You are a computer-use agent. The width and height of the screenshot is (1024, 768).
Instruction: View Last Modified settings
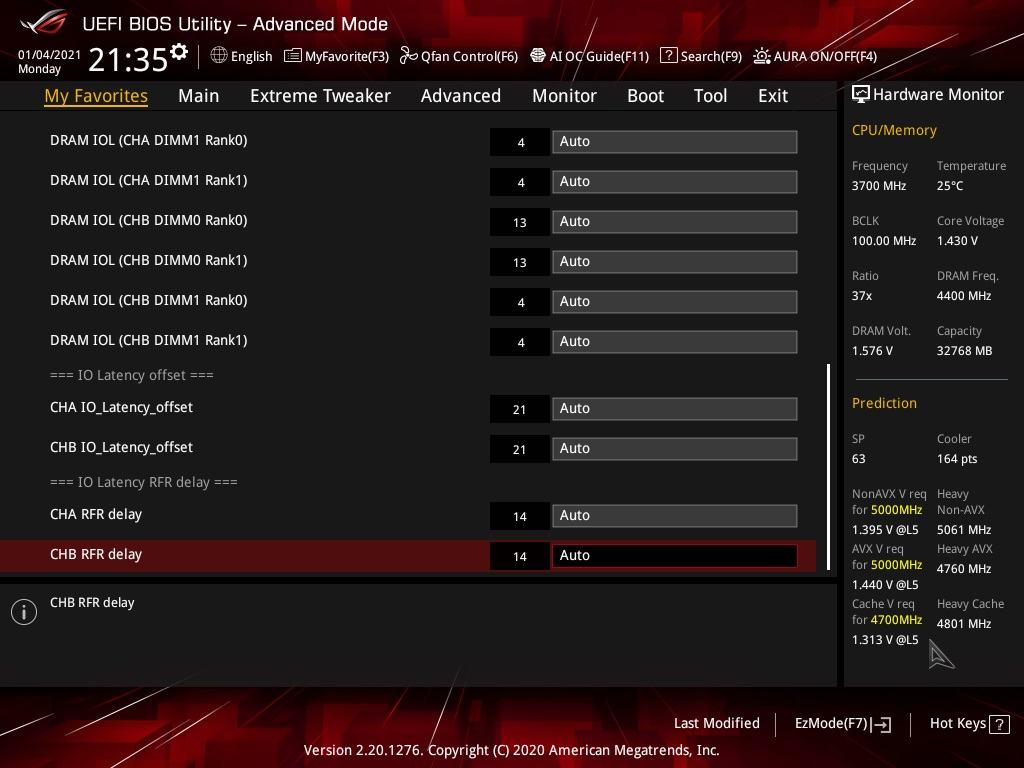coord(717,724)
